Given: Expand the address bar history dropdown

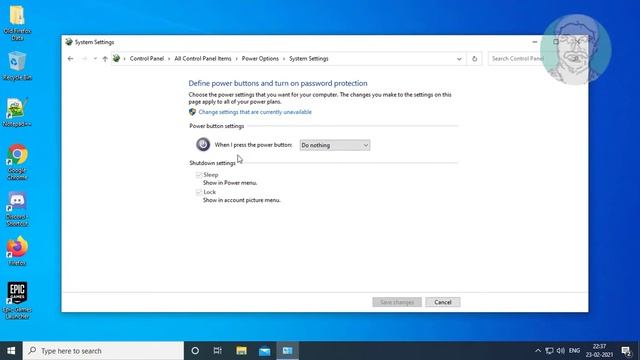Looking at the screenshot, I should tap(459, 59).
